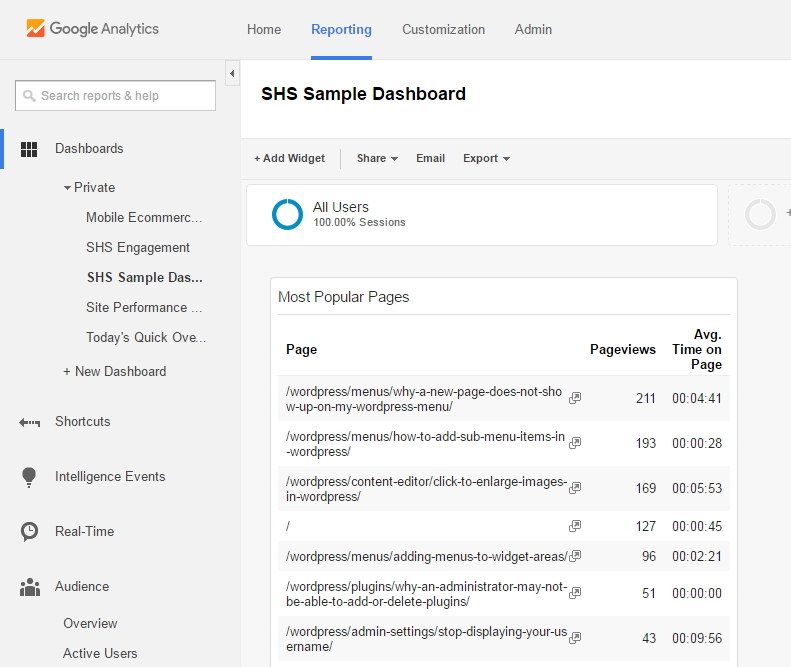Open Audience Overview report
Image resolution: width=791 pixels, height=667 pixels.
click(90, 624)
